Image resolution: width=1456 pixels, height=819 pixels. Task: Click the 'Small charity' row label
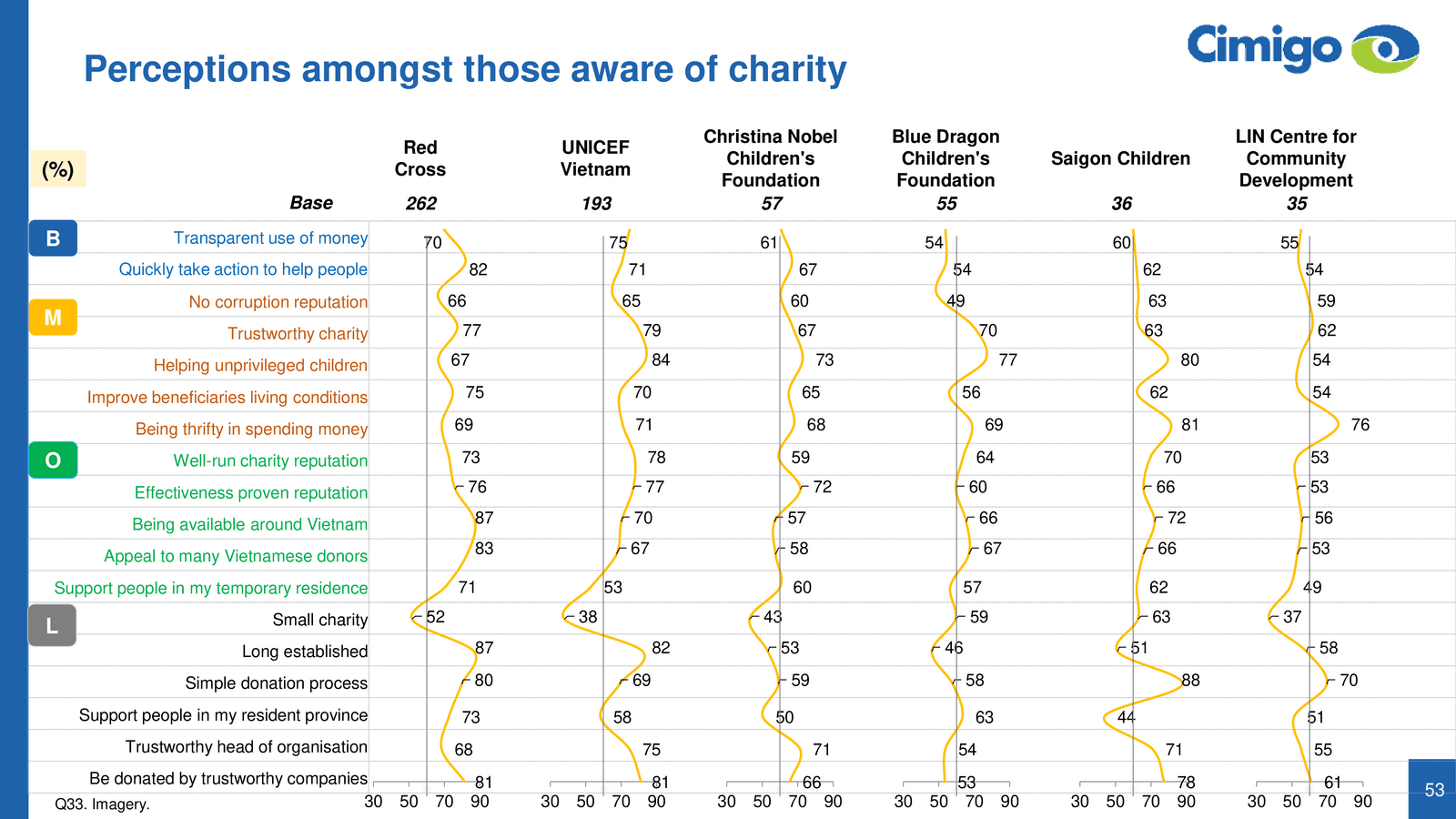319,620
